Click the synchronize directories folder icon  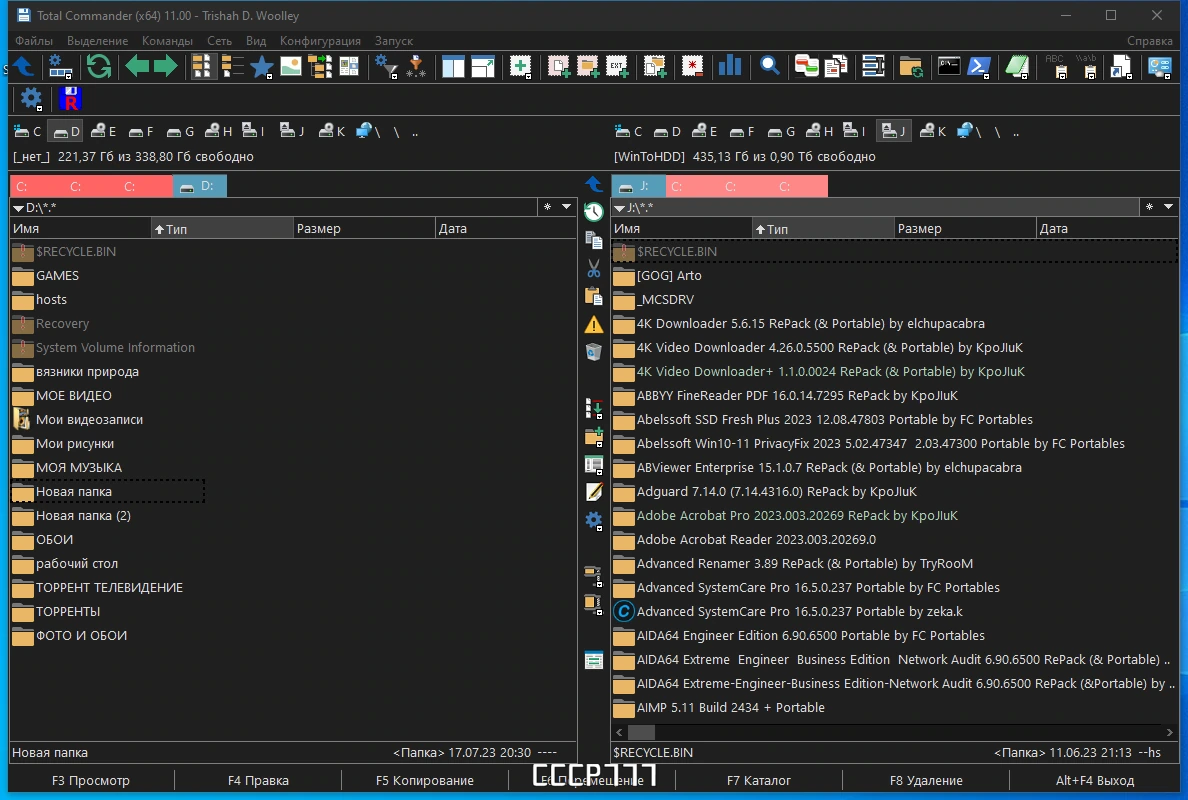click(911, 67)
